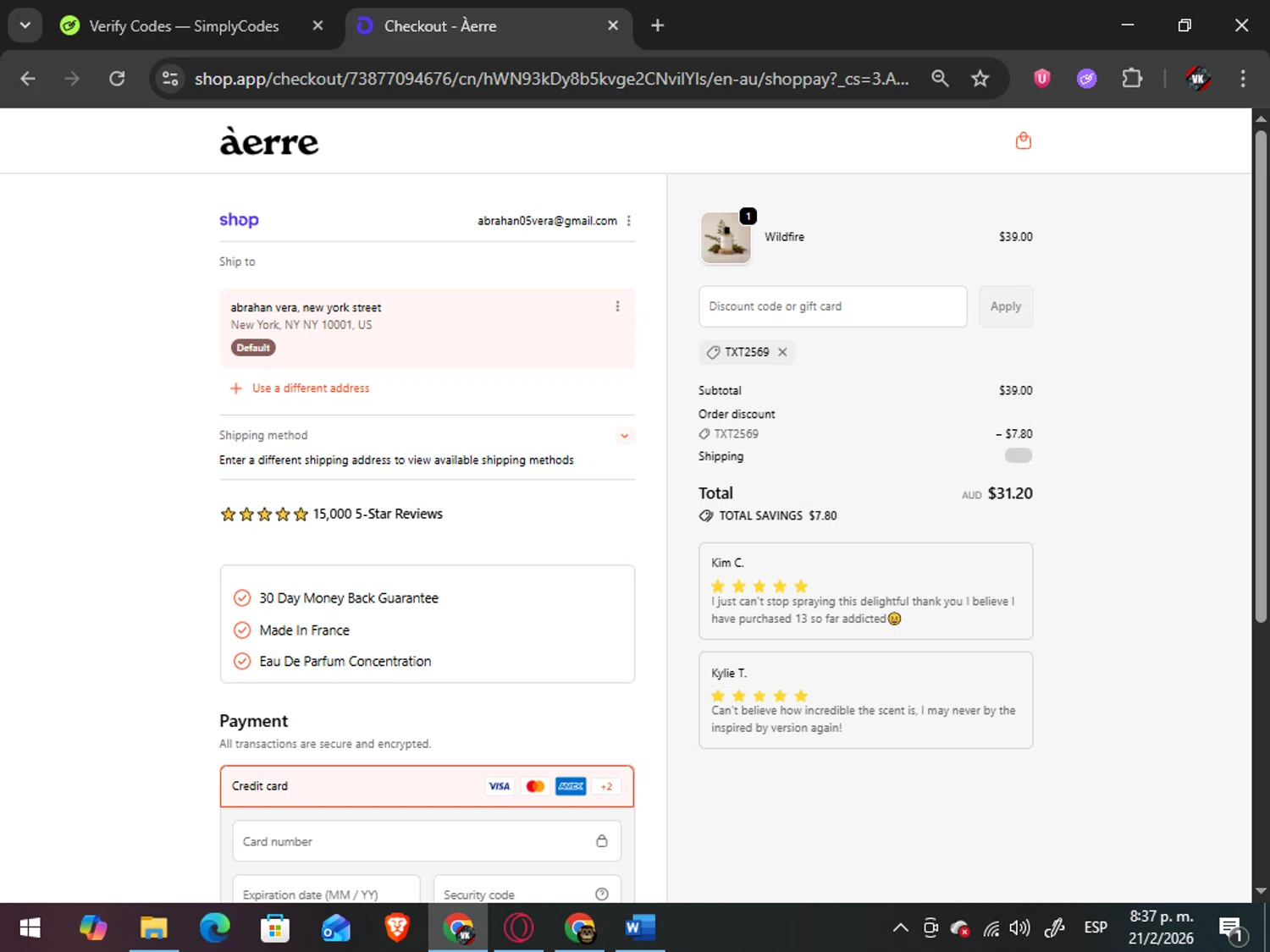The width and height of the screenshot is (1270, 952).
Task: Open Word from the taskbar
Action: point(640,928)
